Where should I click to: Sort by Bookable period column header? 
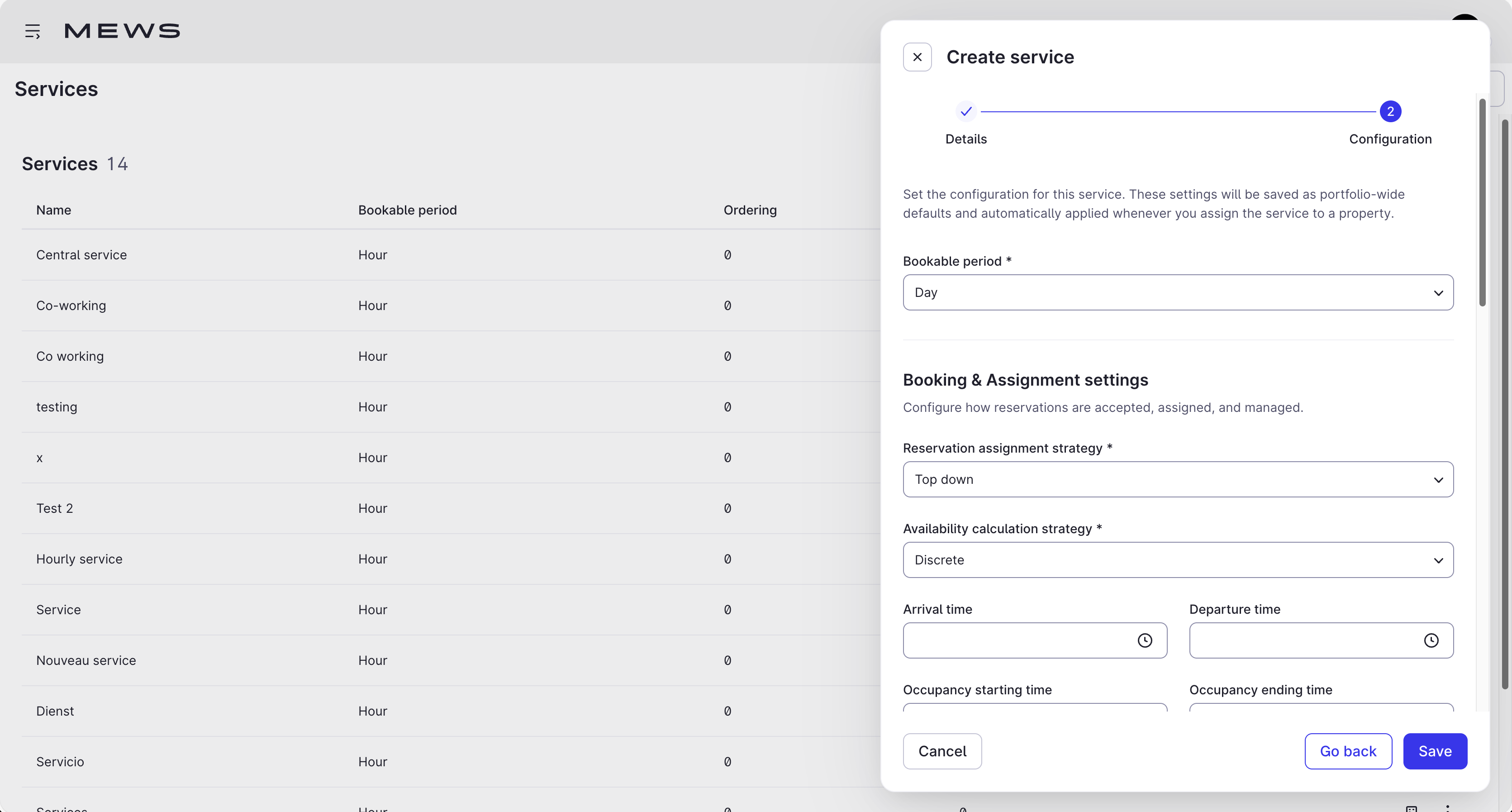point(407,210)
